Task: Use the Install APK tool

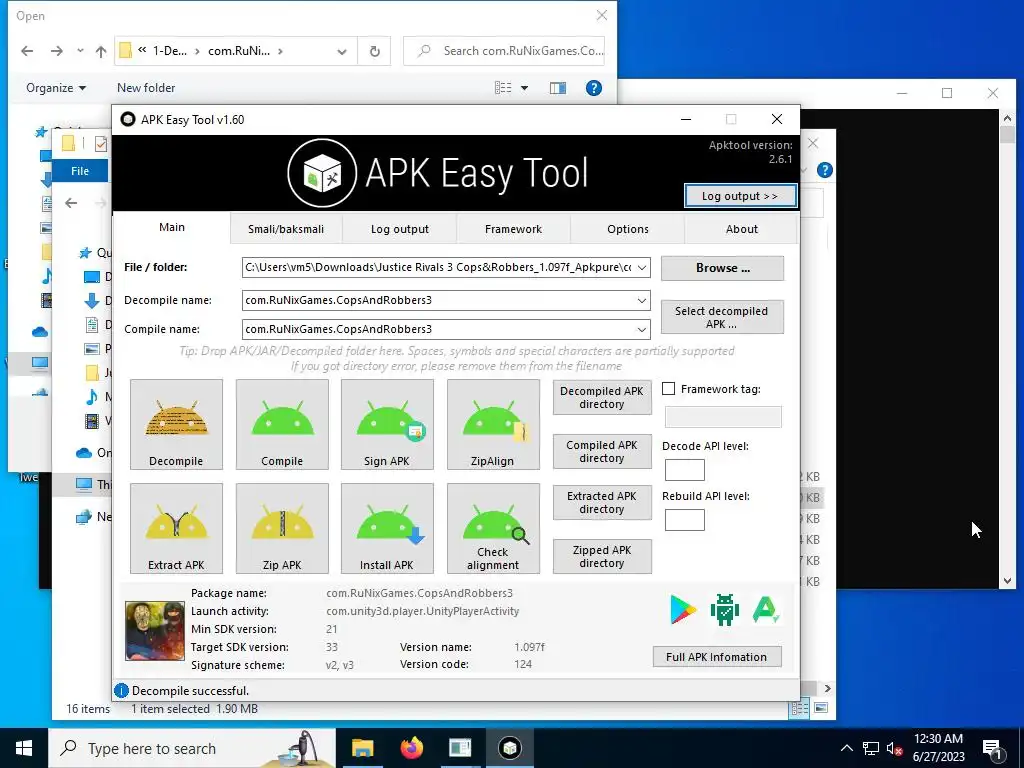Action: click(x=387, y=528)
